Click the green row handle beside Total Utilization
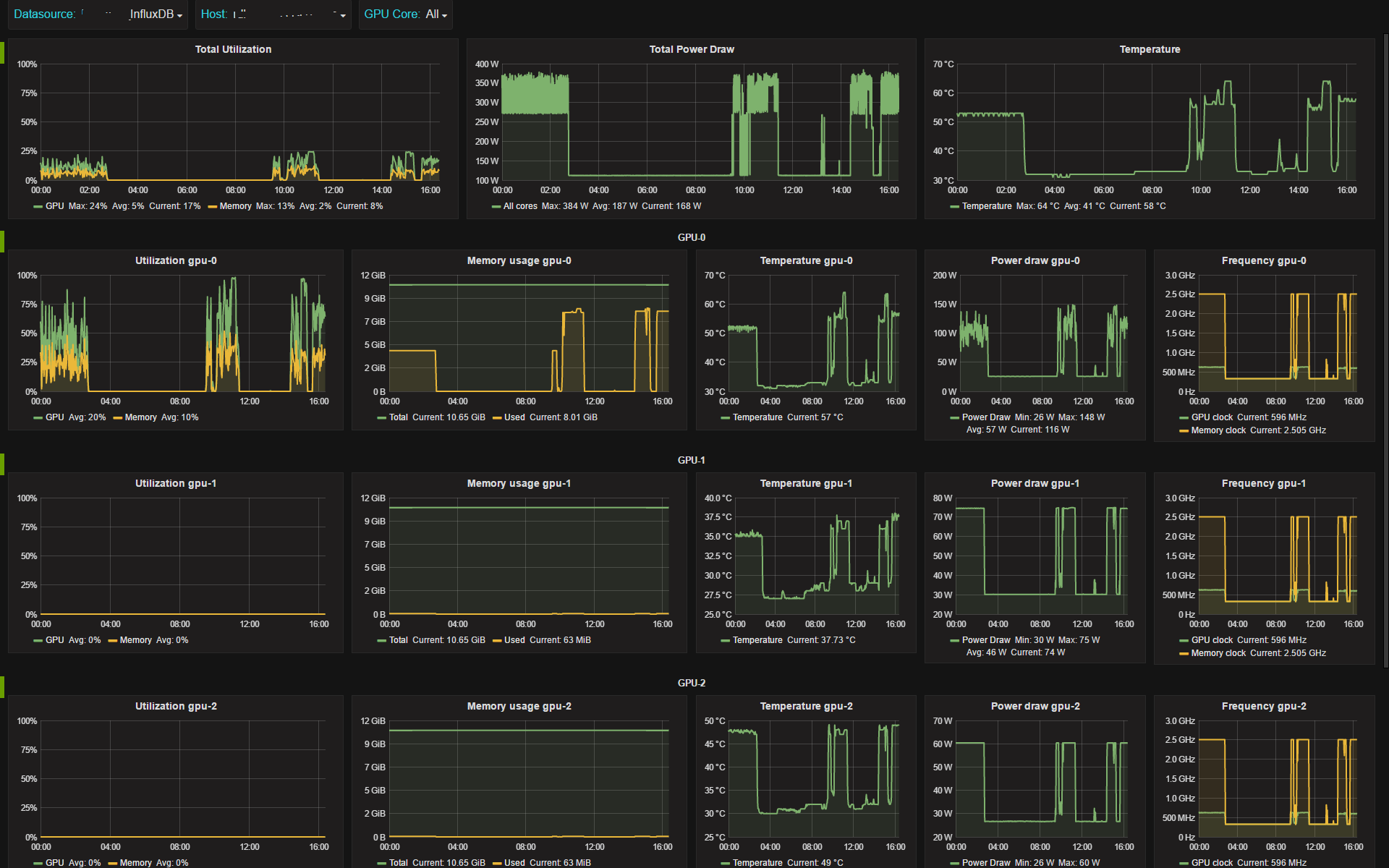 coord(2,52)
